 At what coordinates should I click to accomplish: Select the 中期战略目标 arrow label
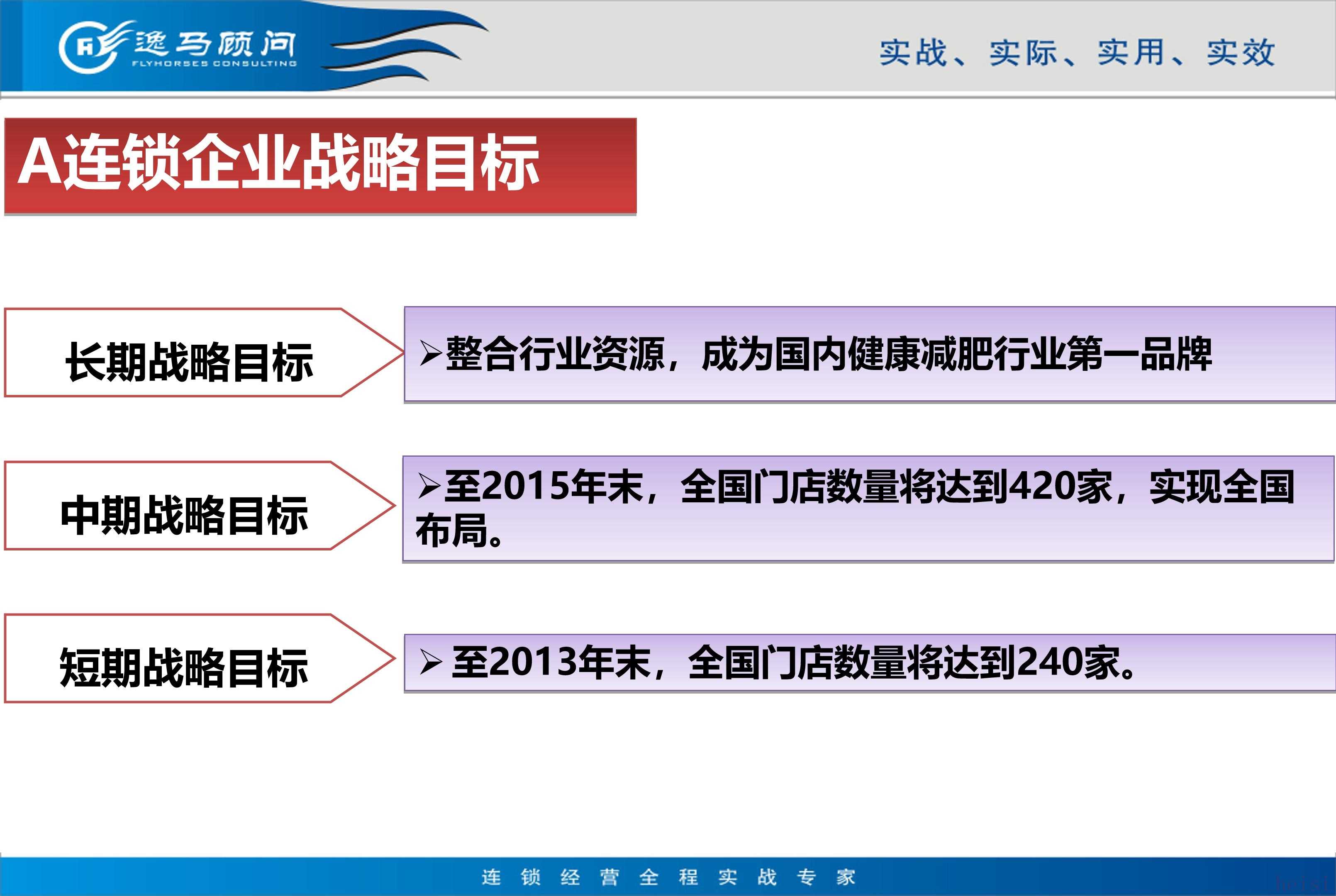click(200, 506)
